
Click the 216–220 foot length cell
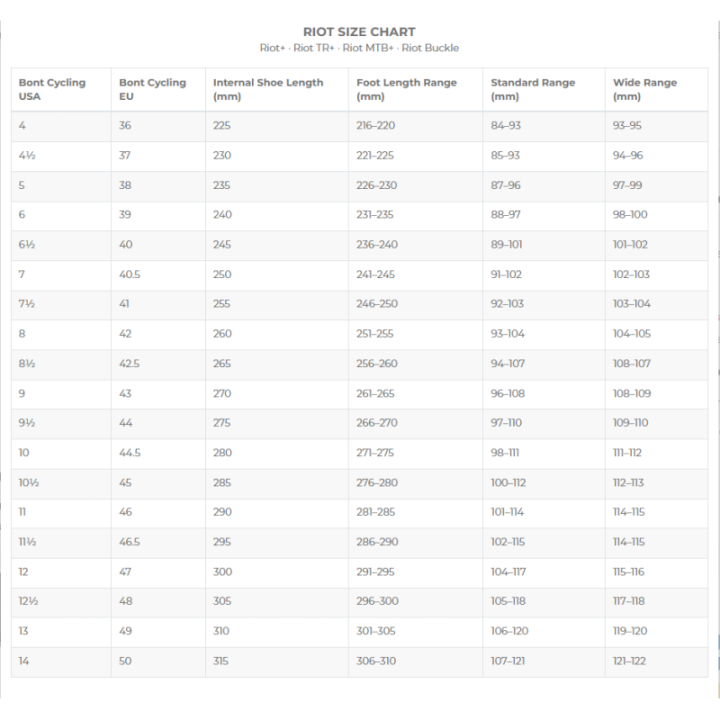416,126
